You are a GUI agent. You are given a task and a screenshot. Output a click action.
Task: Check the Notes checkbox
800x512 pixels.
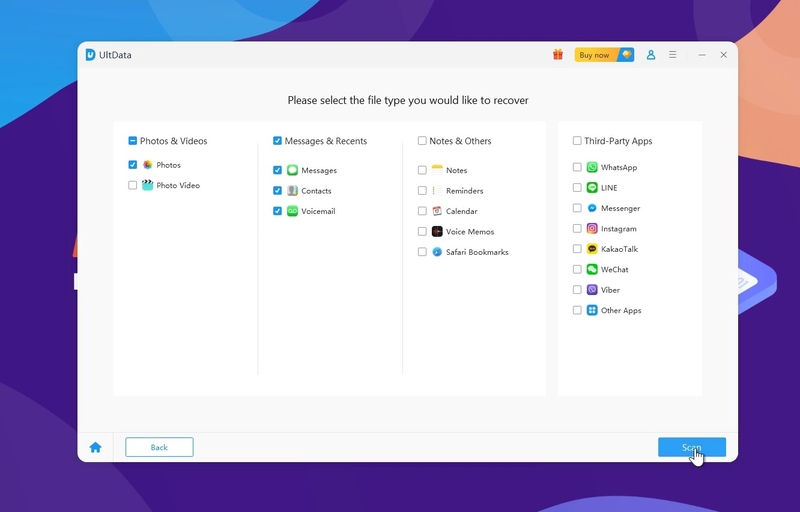[x=422, y=171]
